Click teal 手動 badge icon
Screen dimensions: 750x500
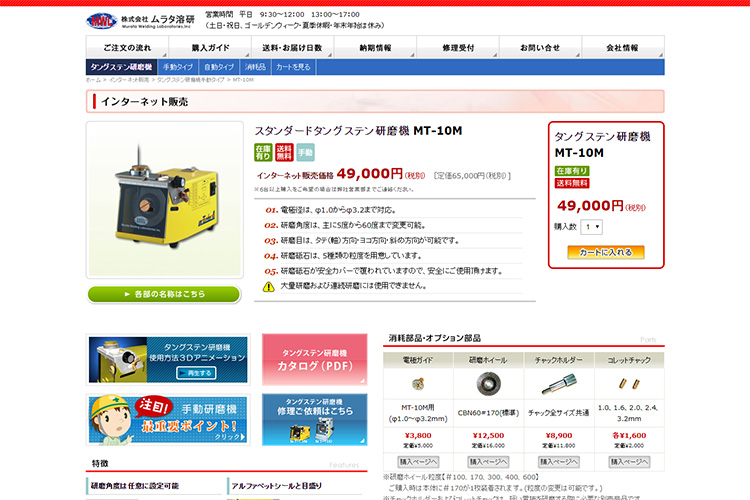(x=305, y=152)
